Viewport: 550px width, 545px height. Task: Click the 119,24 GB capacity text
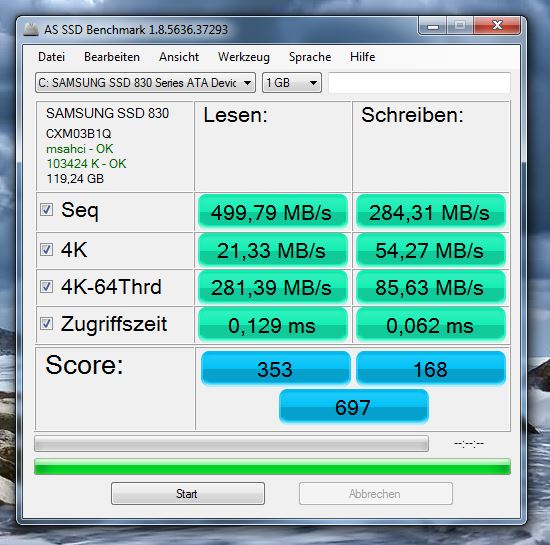(75, 179)
